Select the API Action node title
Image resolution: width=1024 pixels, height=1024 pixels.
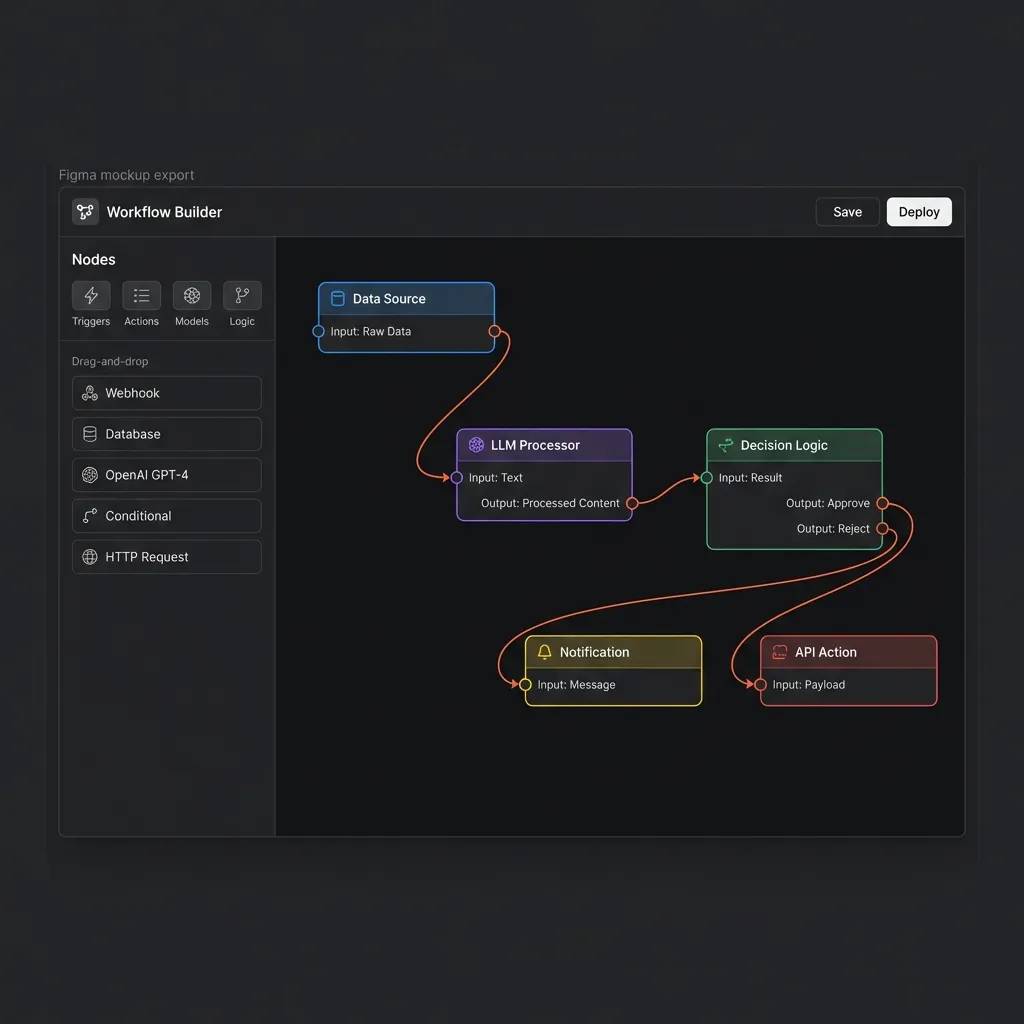coord(825,652)
